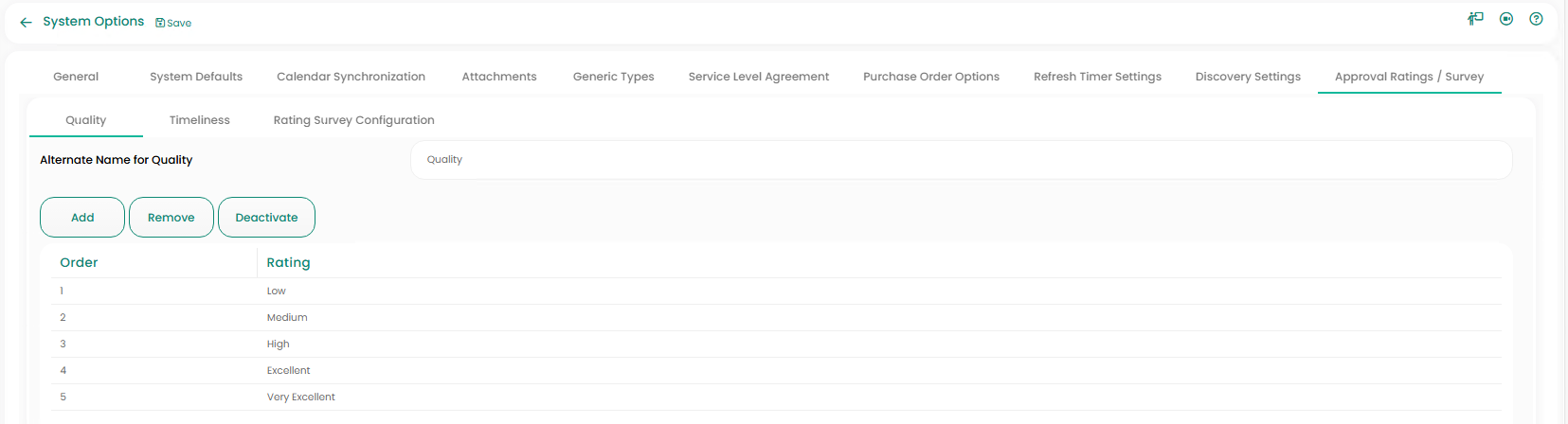Screen dimensions: 1568x424
Task: Select the Medium rating row
Action: tap(287, 318)
